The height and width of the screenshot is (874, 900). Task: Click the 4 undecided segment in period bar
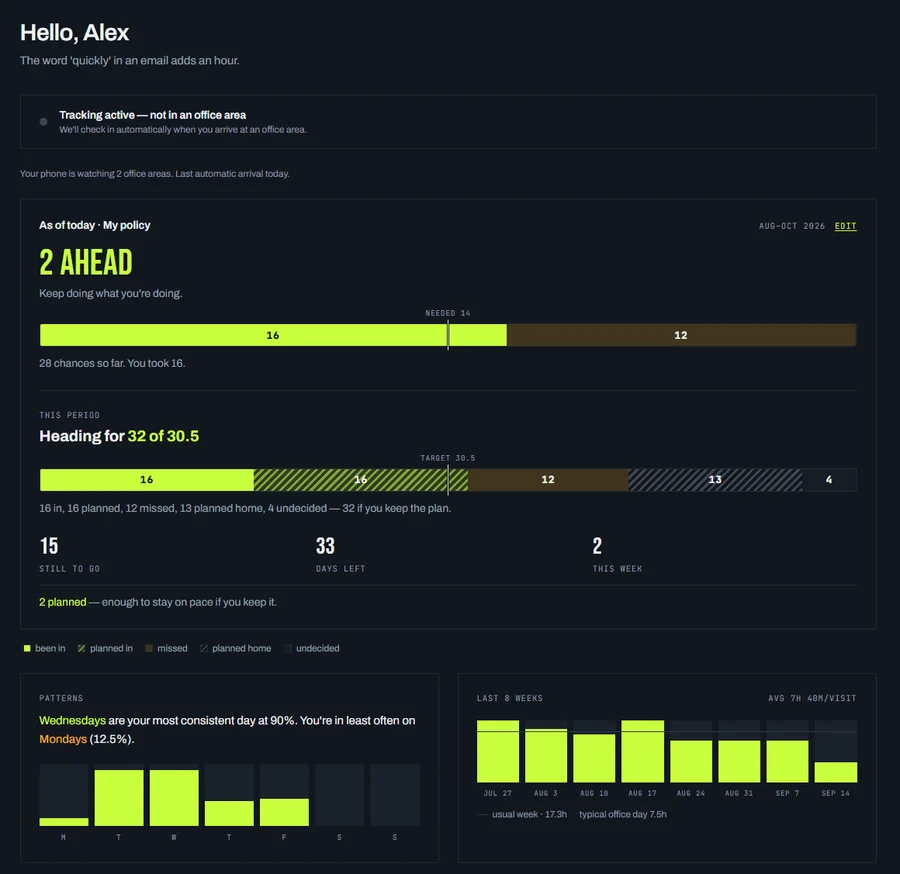point(829,480)
